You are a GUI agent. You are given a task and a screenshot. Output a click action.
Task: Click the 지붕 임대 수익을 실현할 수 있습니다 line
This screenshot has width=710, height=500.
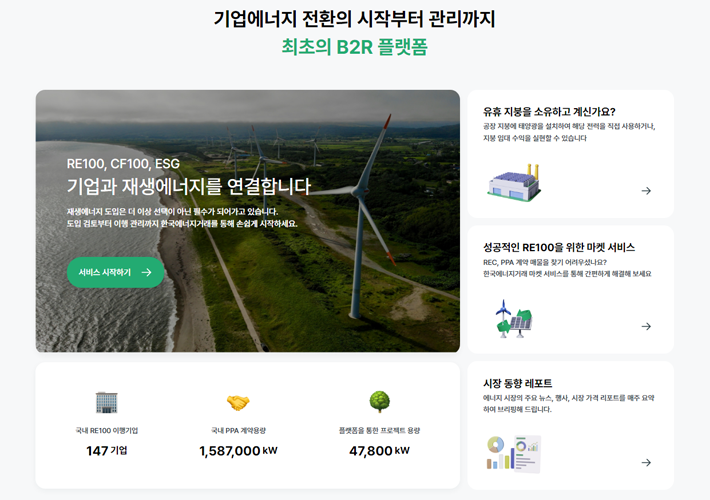click(x=535, y=138)
